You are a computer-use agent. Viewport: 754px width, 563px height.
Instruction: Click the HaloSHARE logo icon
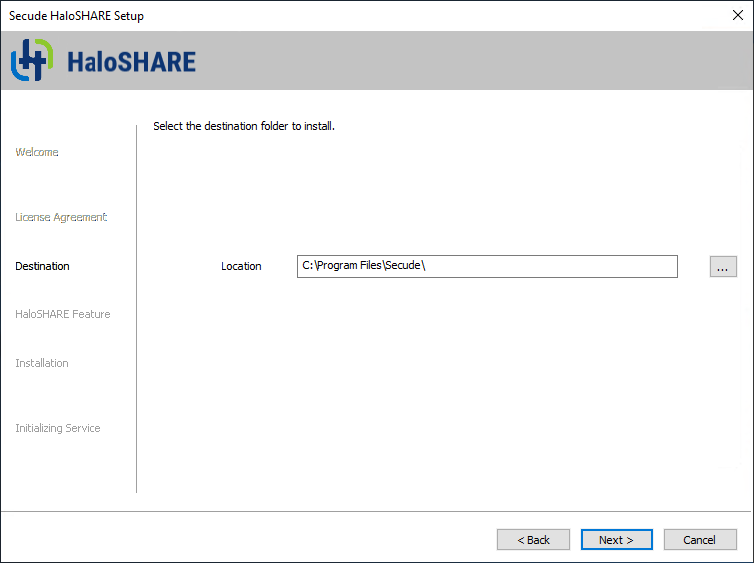[30, 61]
